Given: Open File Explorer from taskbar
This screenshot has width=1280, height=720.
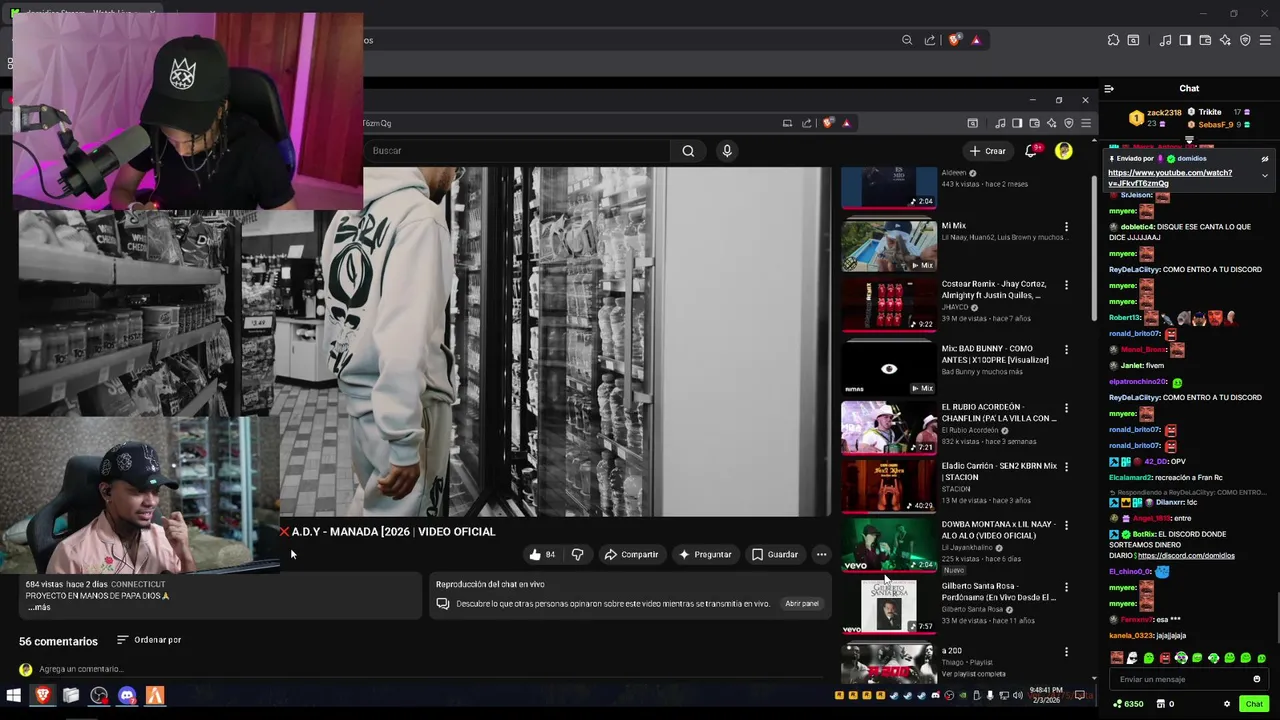Looking at the screenshot, I should (71, 695).
